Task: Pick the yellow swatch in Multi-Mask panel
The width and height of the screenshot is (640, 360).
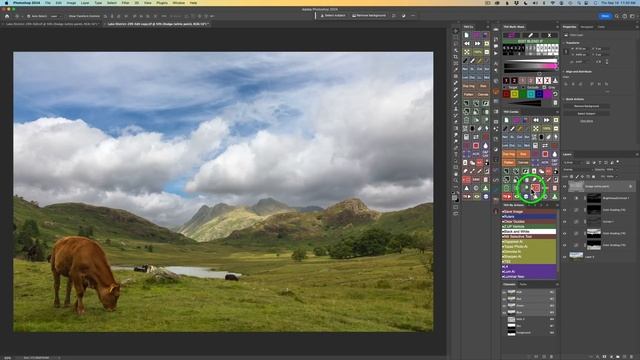Action: pos(515,94)
